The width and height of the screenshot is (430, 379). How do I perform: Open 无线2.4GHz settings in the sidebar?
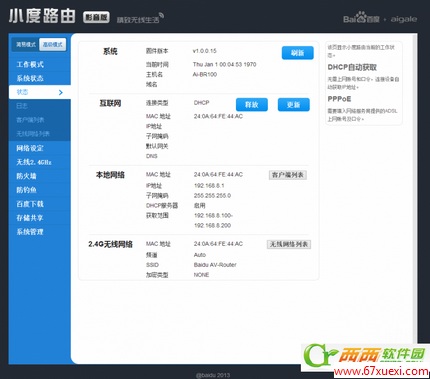(x=34, y=162)
